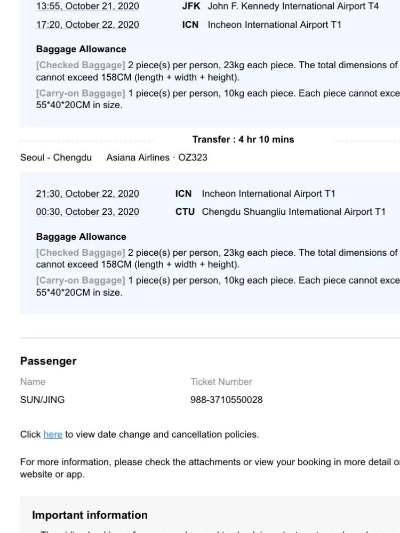Screen dimensions: 400x533
Task: Click the Important information heading
Action: [90, 515]
